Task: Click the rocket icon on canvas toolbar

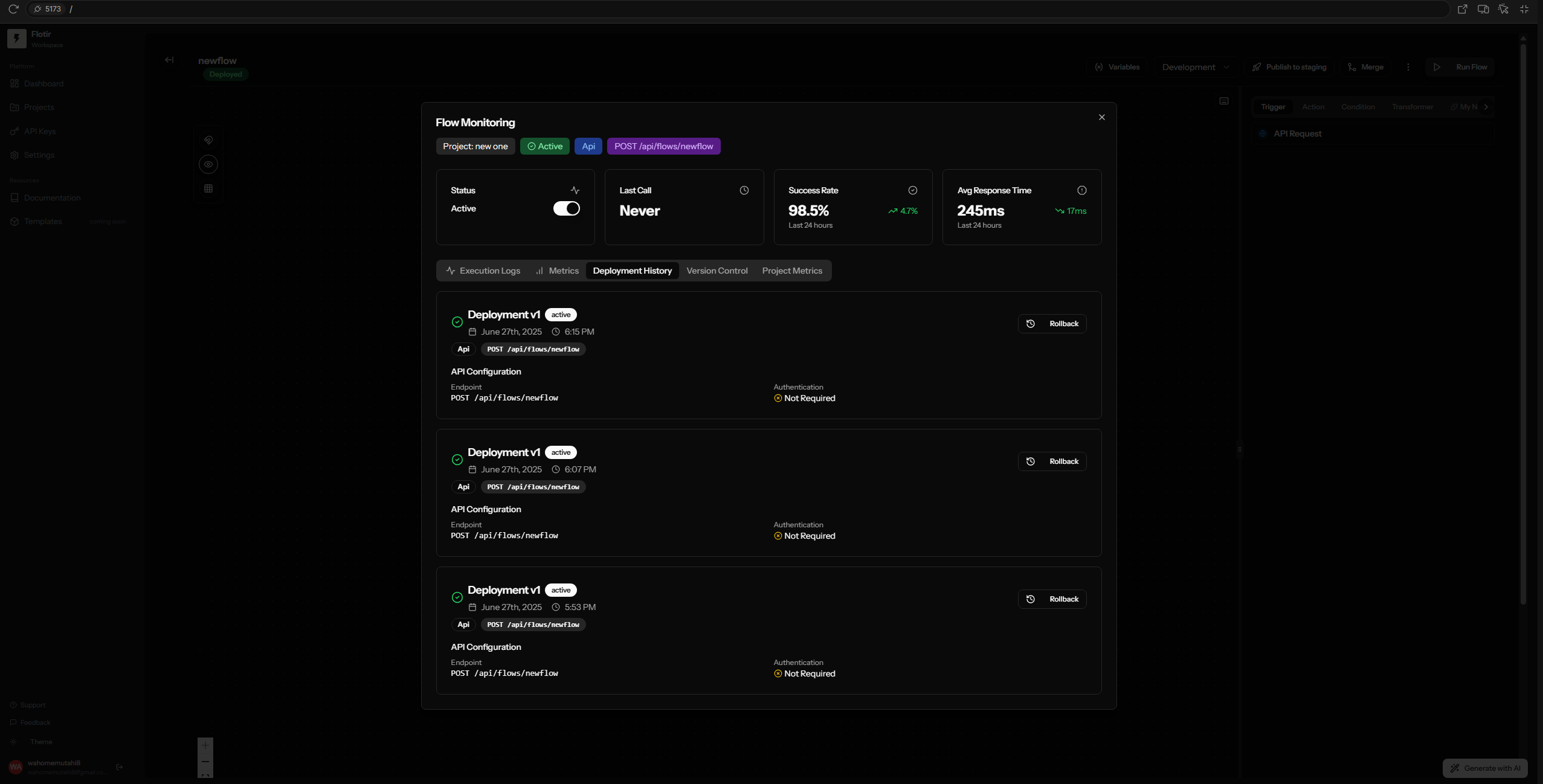Action: (x=208, y=140)
